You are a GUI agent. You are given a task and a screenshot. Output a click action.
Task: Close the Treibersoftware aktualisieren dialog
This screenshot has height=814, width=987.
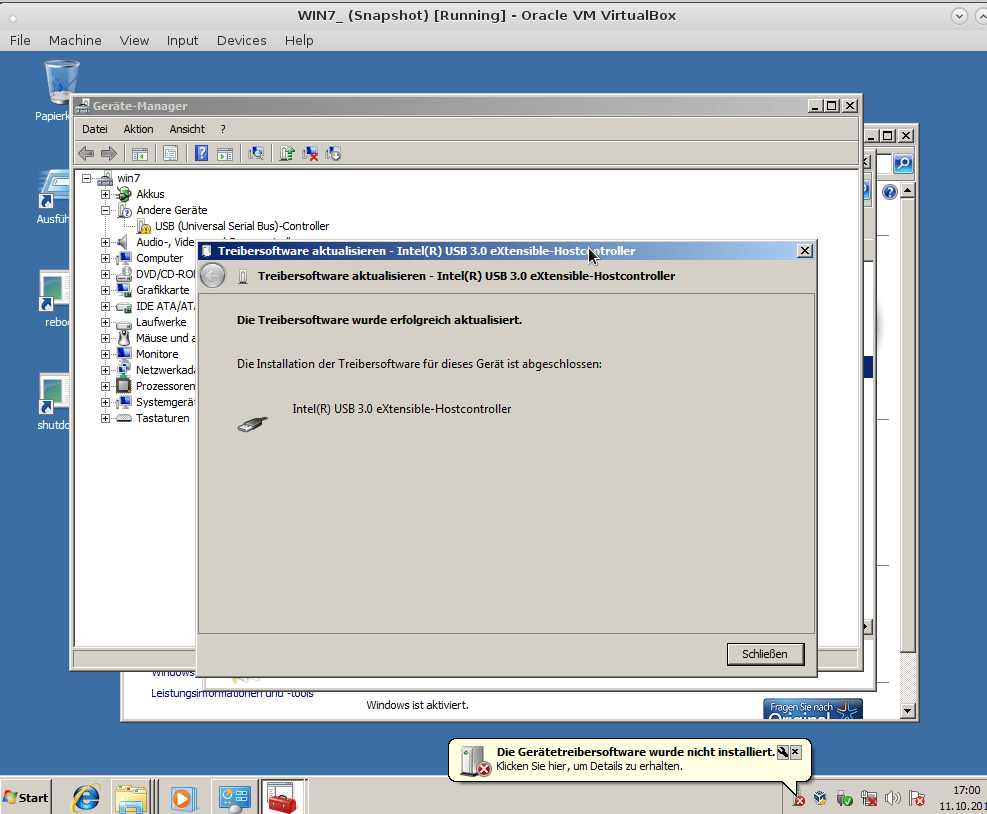[x=804, y=251]
